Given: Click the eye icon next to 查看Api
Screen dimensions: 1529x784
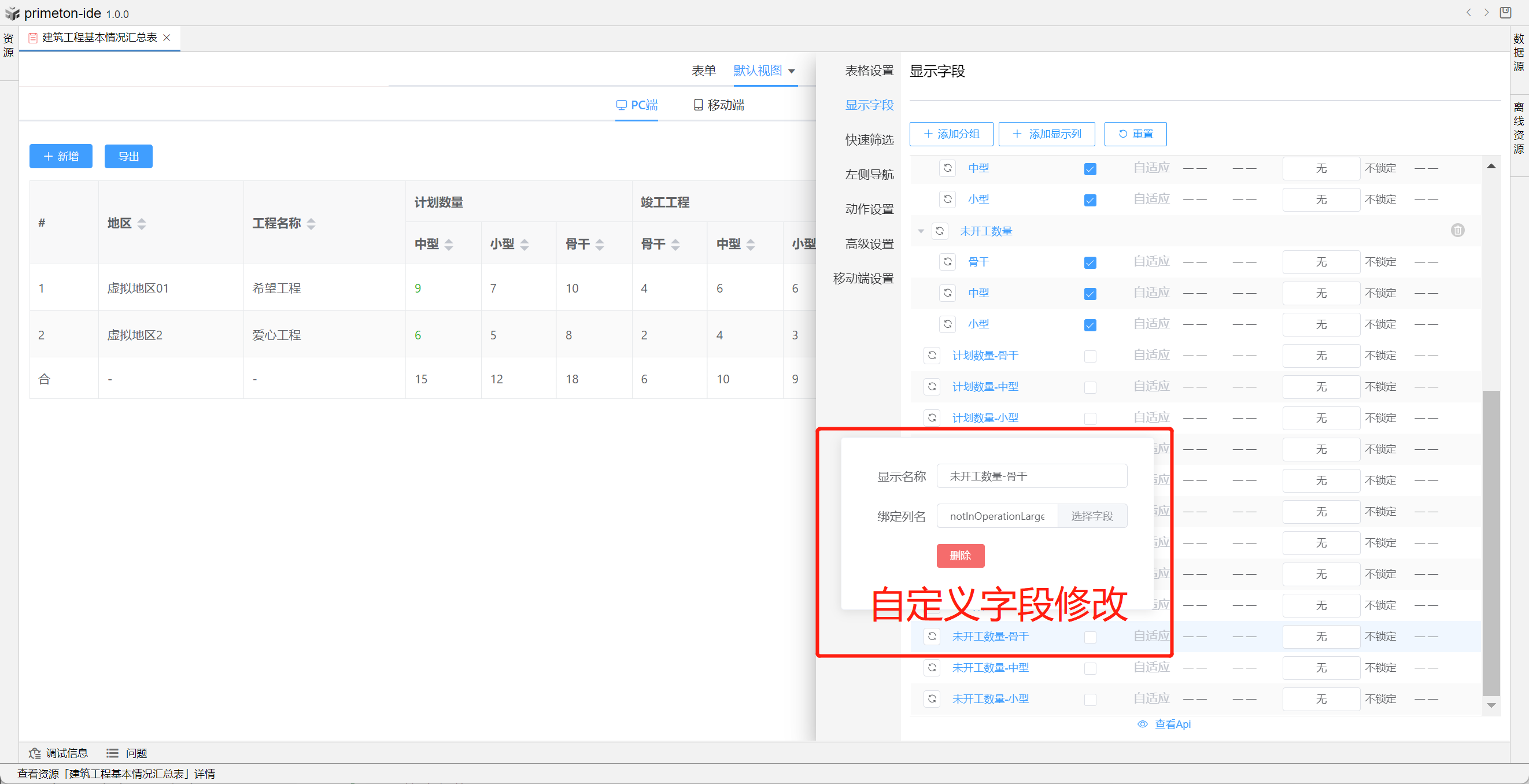Looking at the screenshot, I should click(x=1142, y=724).
